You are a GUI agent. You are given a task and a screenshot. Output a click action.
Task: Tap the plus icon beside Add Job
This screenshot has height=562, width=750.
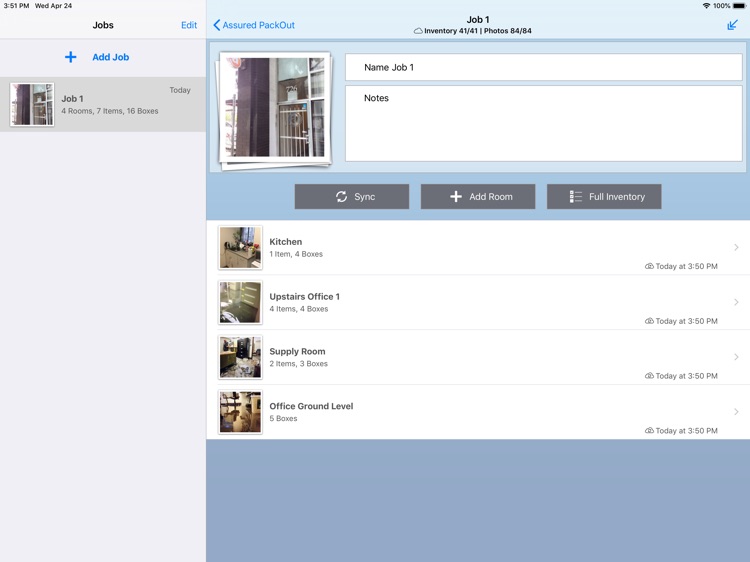pyautogui.click(x=70, y=57)
